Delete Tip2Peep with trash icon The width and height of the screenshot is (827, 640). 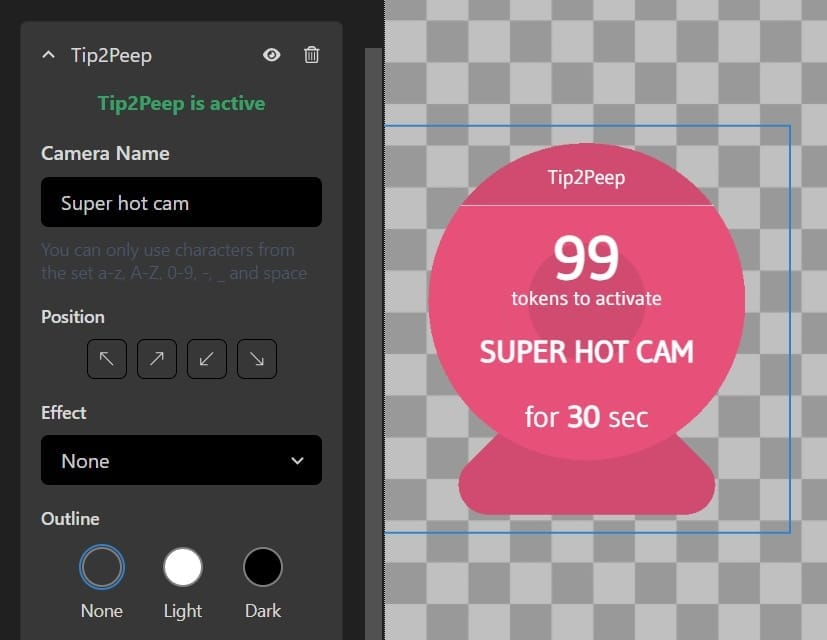311,55
